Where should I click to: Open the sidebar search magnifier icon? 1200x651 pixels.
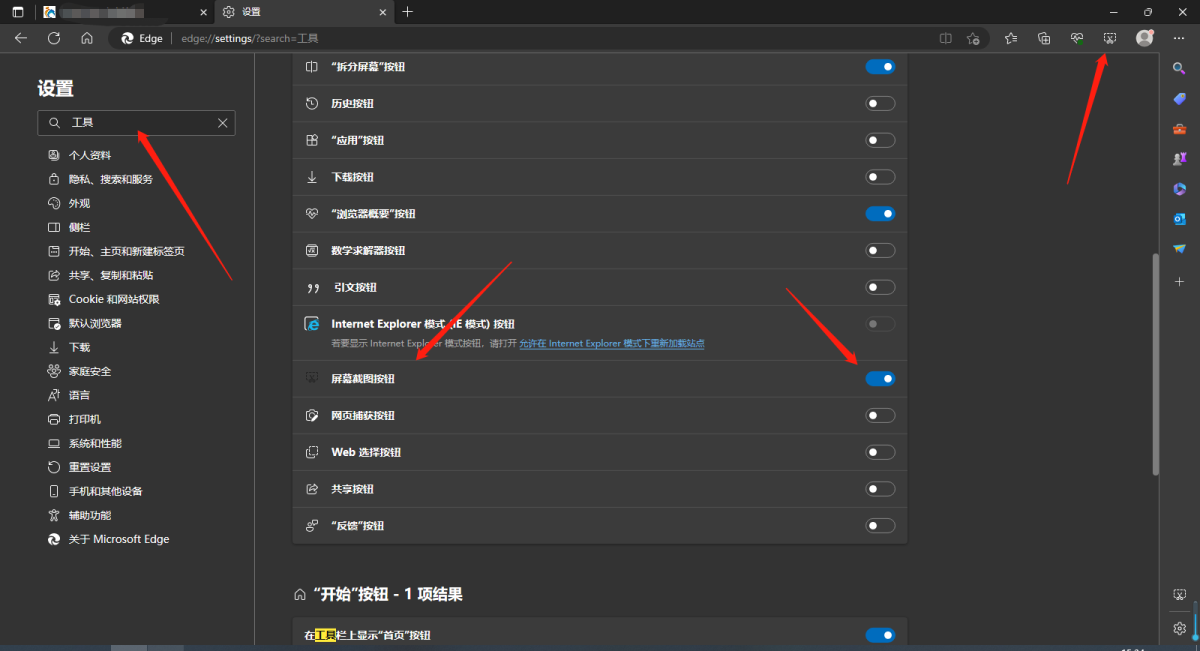(1179, 68)
